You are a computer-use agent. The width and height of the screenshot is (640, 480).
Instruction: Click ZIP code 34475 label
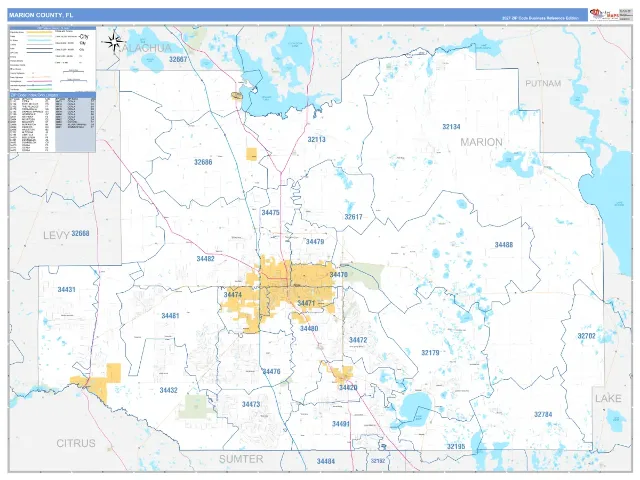pos(270,213)
